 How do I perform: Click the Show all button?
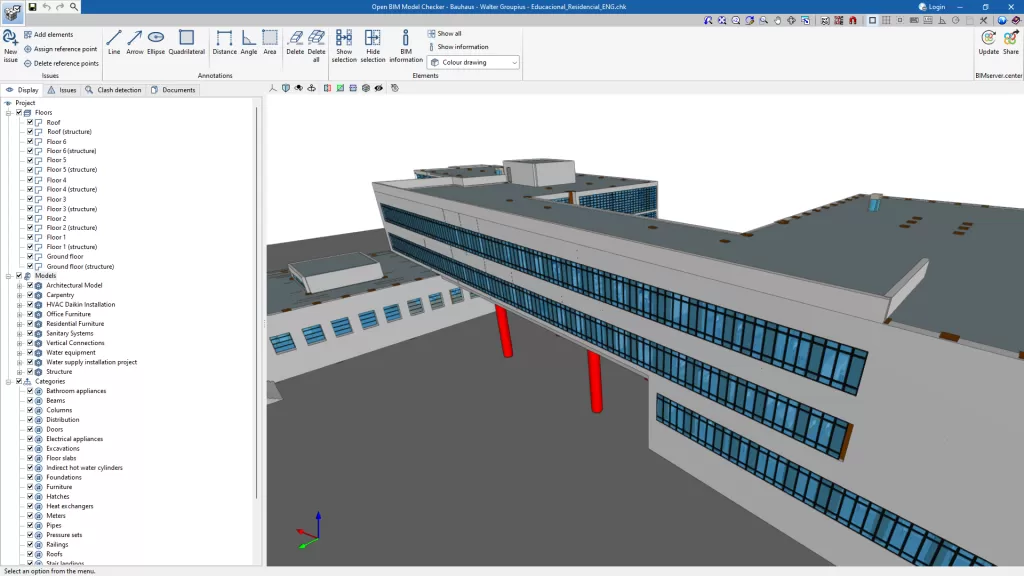444,33
